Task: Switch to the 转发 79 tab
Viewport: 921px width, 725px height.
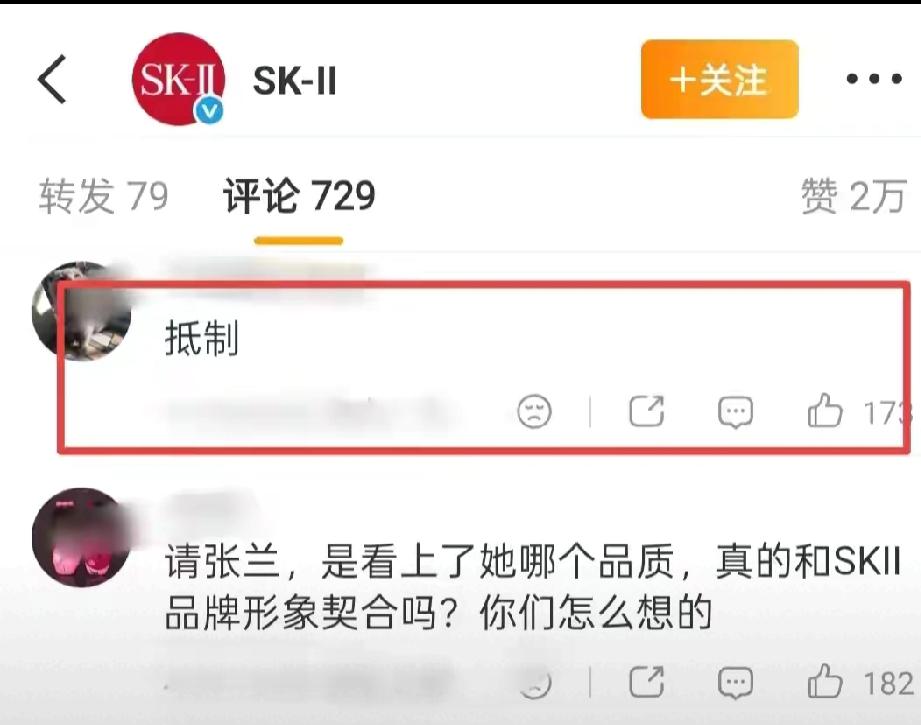Action: click(103, 196)
